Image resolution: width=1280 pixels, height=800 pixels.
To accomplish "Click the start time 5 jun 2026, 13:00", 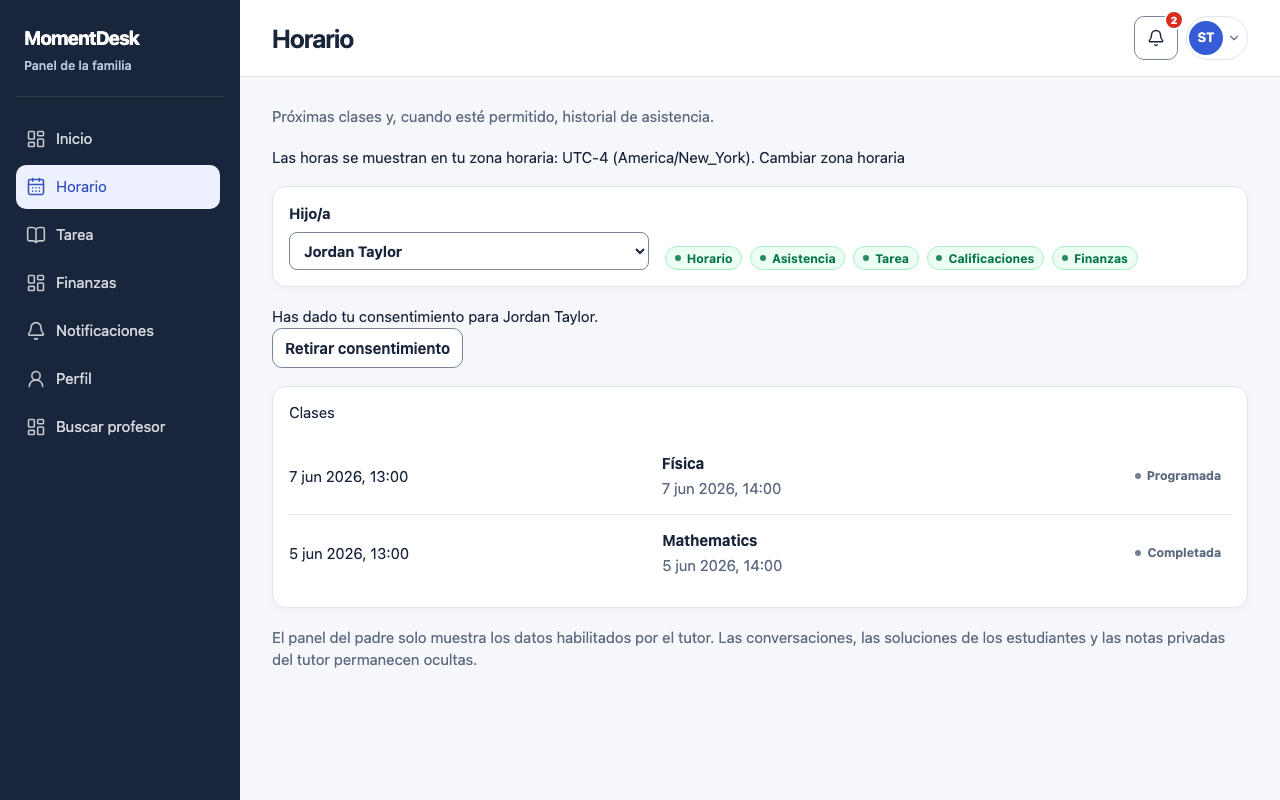I will point(349,554).
